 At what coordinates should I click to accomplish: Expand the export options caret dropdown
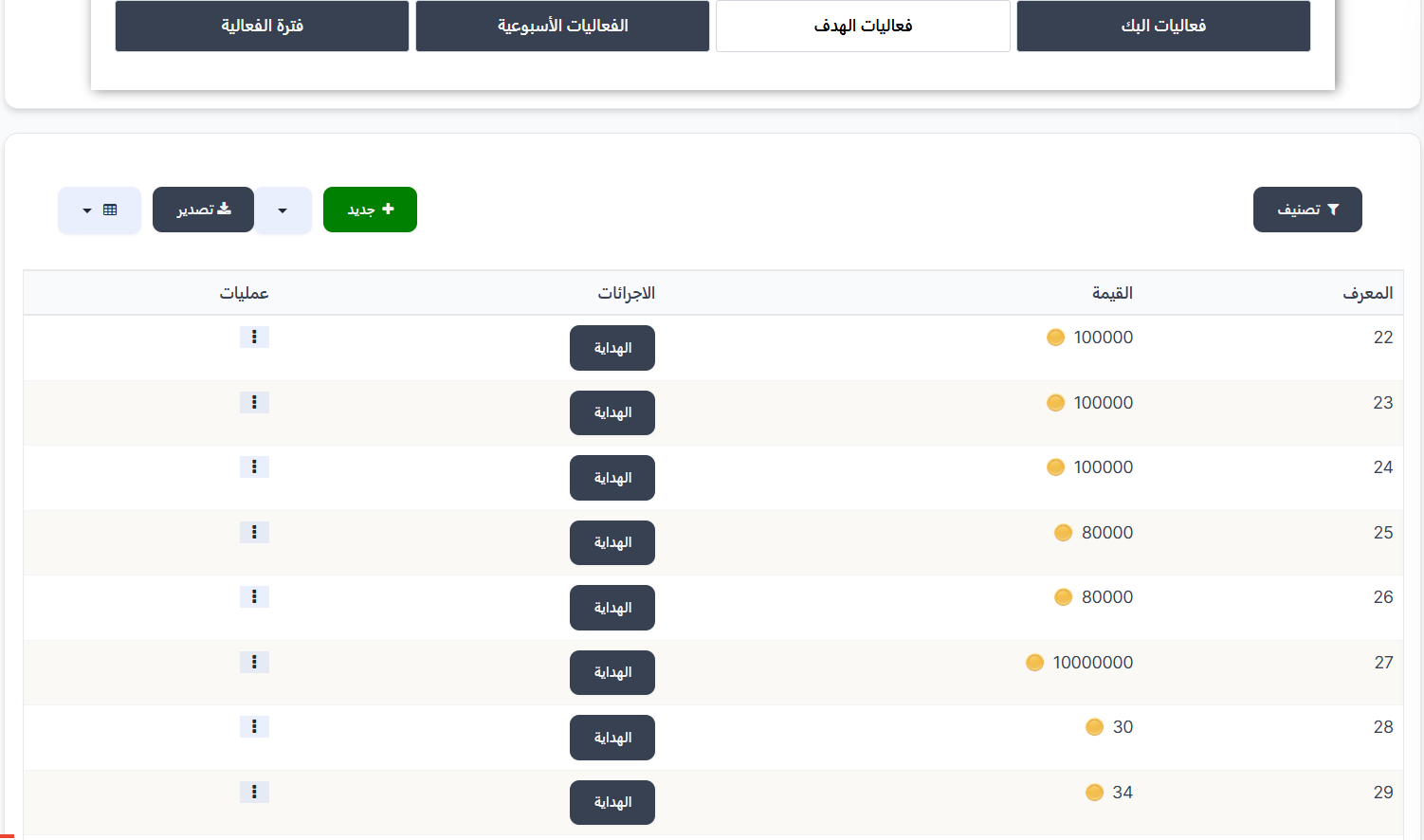pyautogui.click(x=283, y=210)
